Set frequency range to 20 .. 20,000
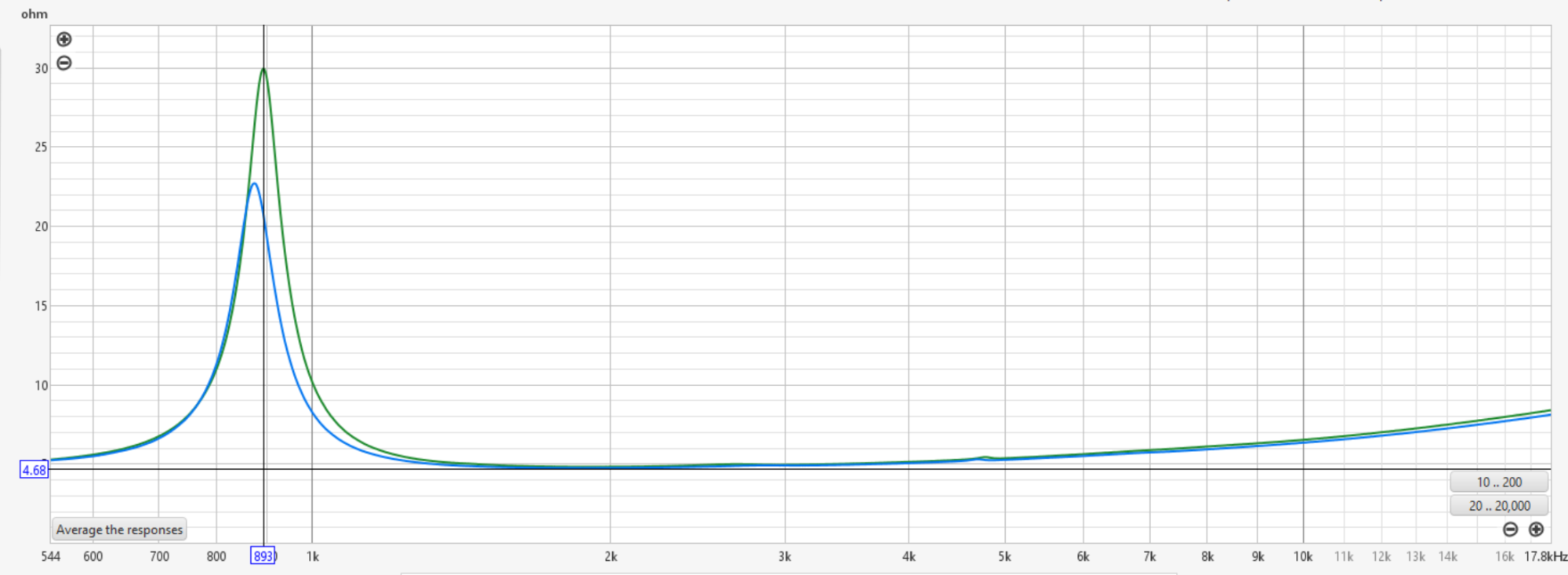Screen dimensions: 1568x575 pos(1499,506)
